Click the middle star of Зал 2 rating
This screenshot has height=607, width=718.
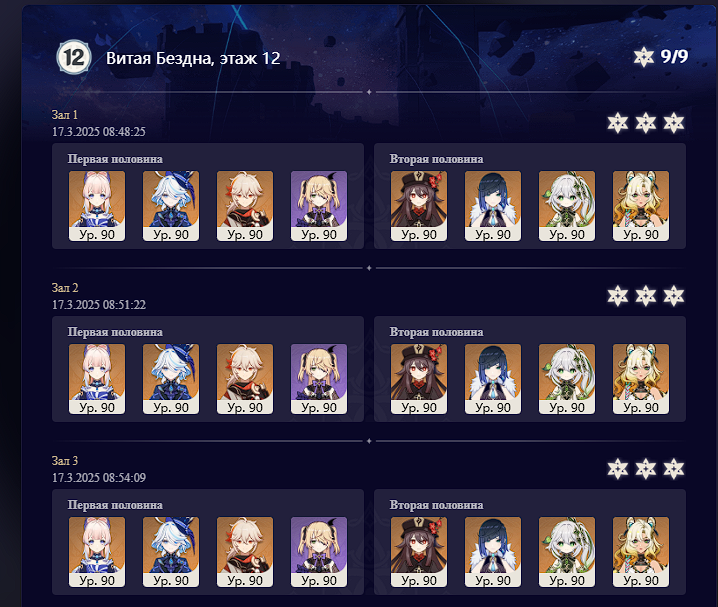646,296
